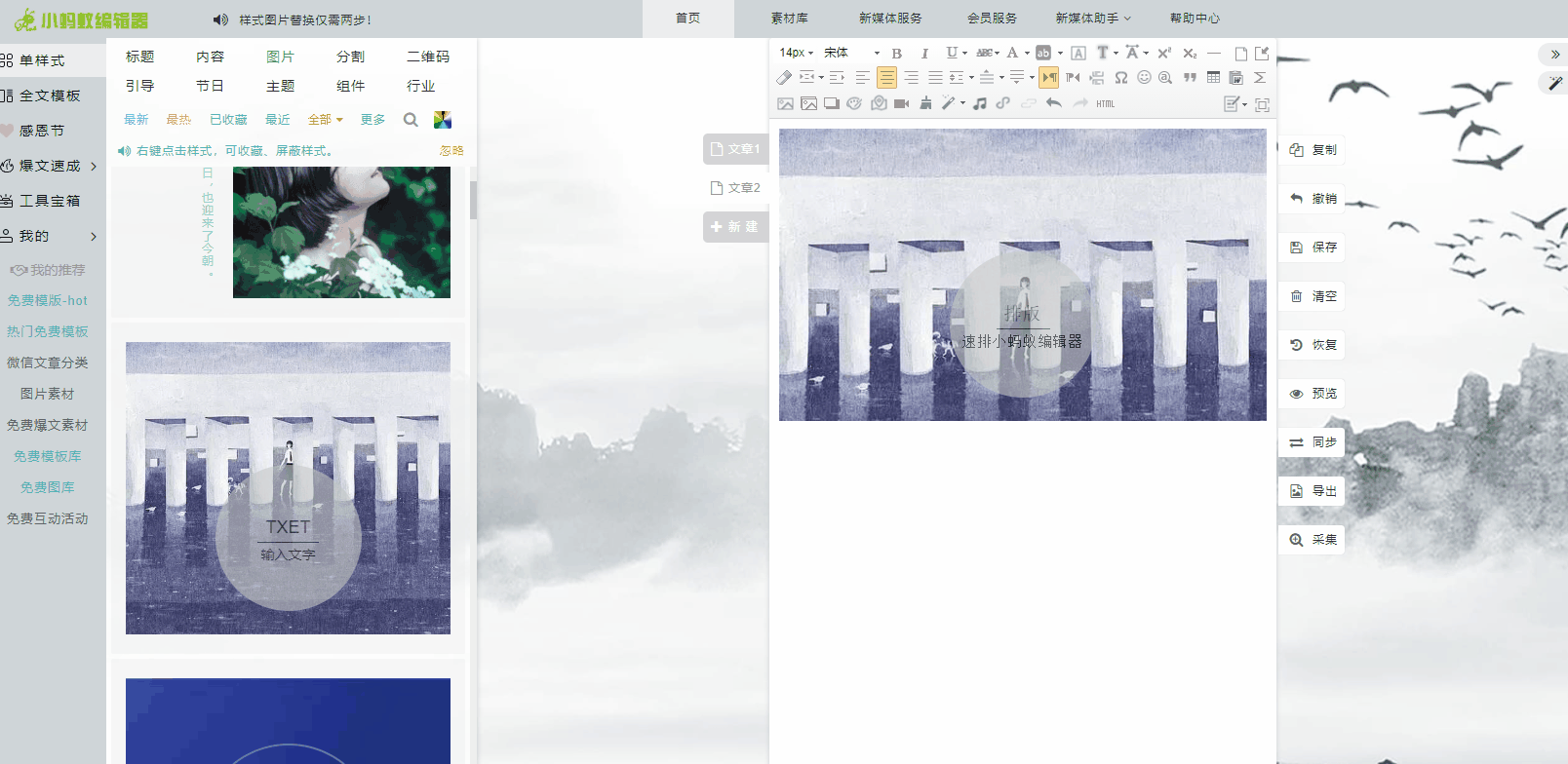Open 免费模版-hot link

coord(48,300)
